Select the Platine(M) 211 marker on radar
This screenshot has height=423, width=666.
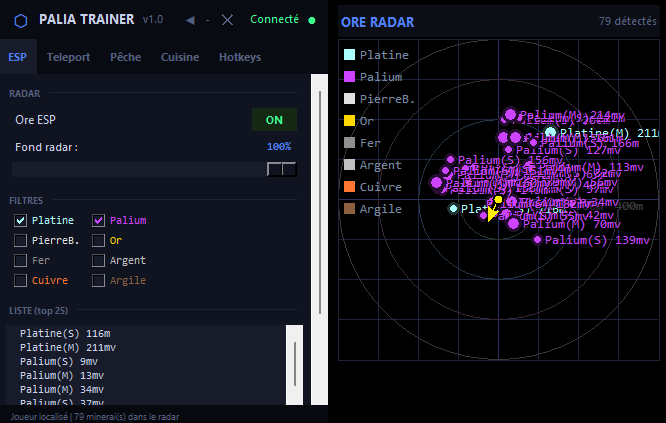tap(550, 133)
